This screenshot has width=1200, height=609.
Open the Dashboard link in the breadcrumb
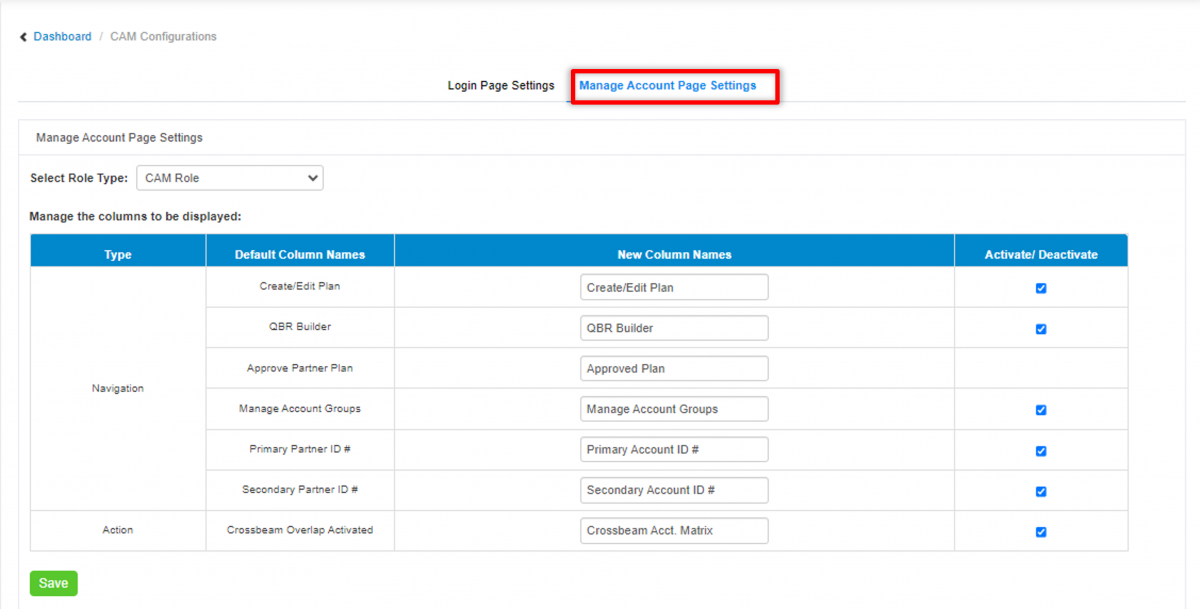click(63, 36)
